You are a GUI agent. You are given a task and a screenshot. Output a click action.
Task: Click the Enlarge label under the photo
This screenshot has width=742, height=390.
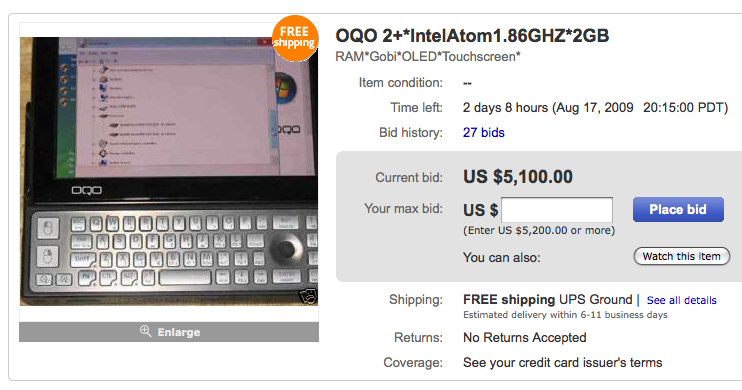[x=179, y=332]
